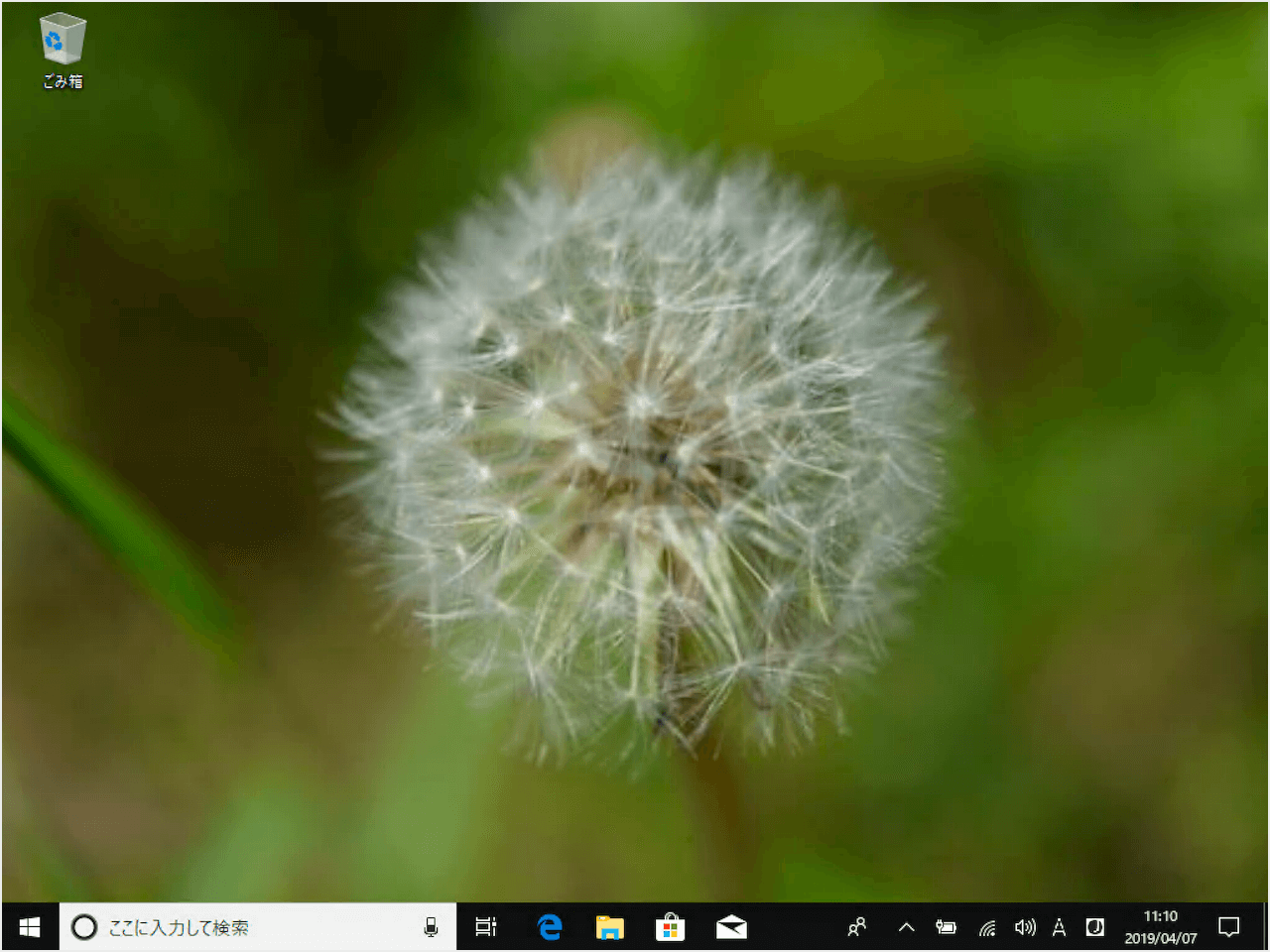Open the Wi-Fi network flyout
The width and height of the screenshot is (1270, 952).
(x=986, y=927)
